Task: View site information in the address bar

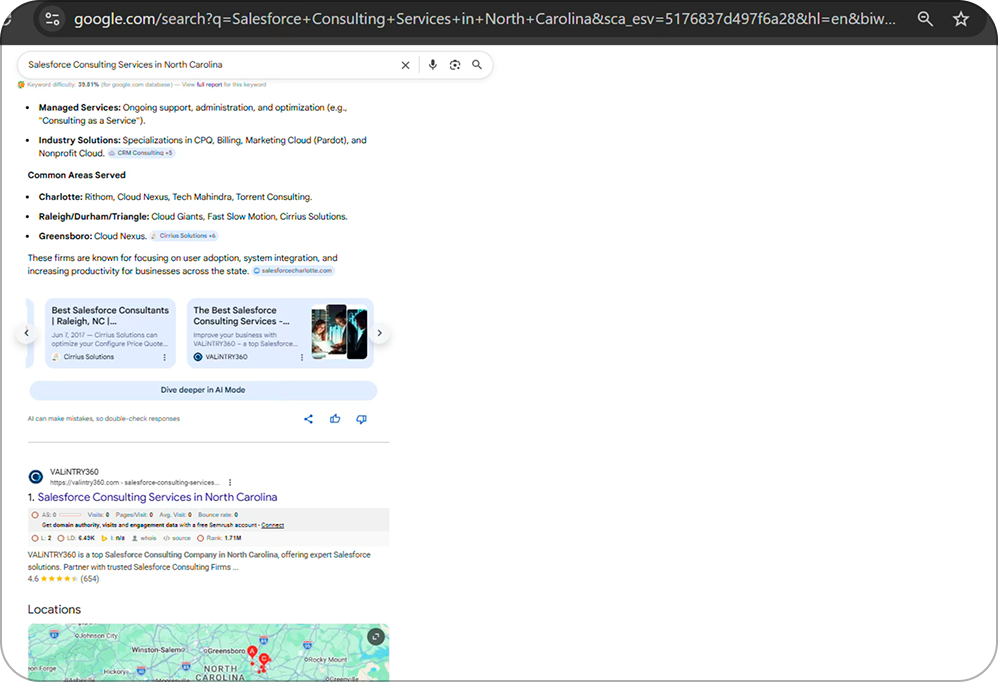Action: pos(53,19)
